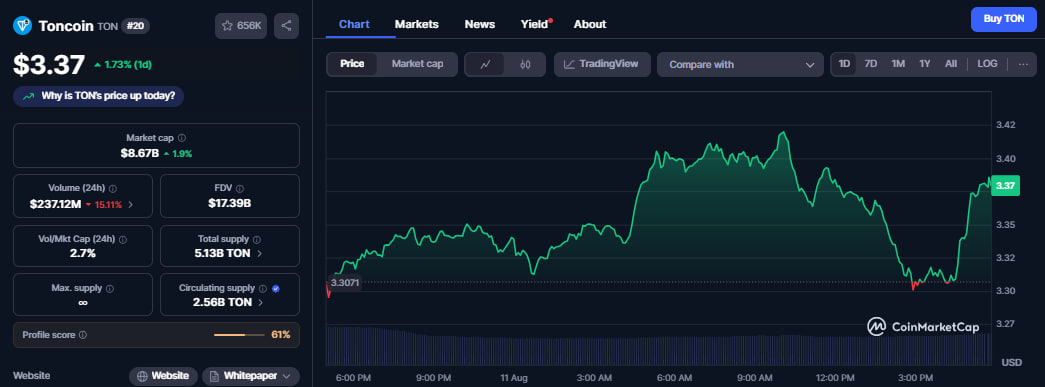Show Market cap info tooltip icon
The image size is (1045, 387).
[182, 138]
